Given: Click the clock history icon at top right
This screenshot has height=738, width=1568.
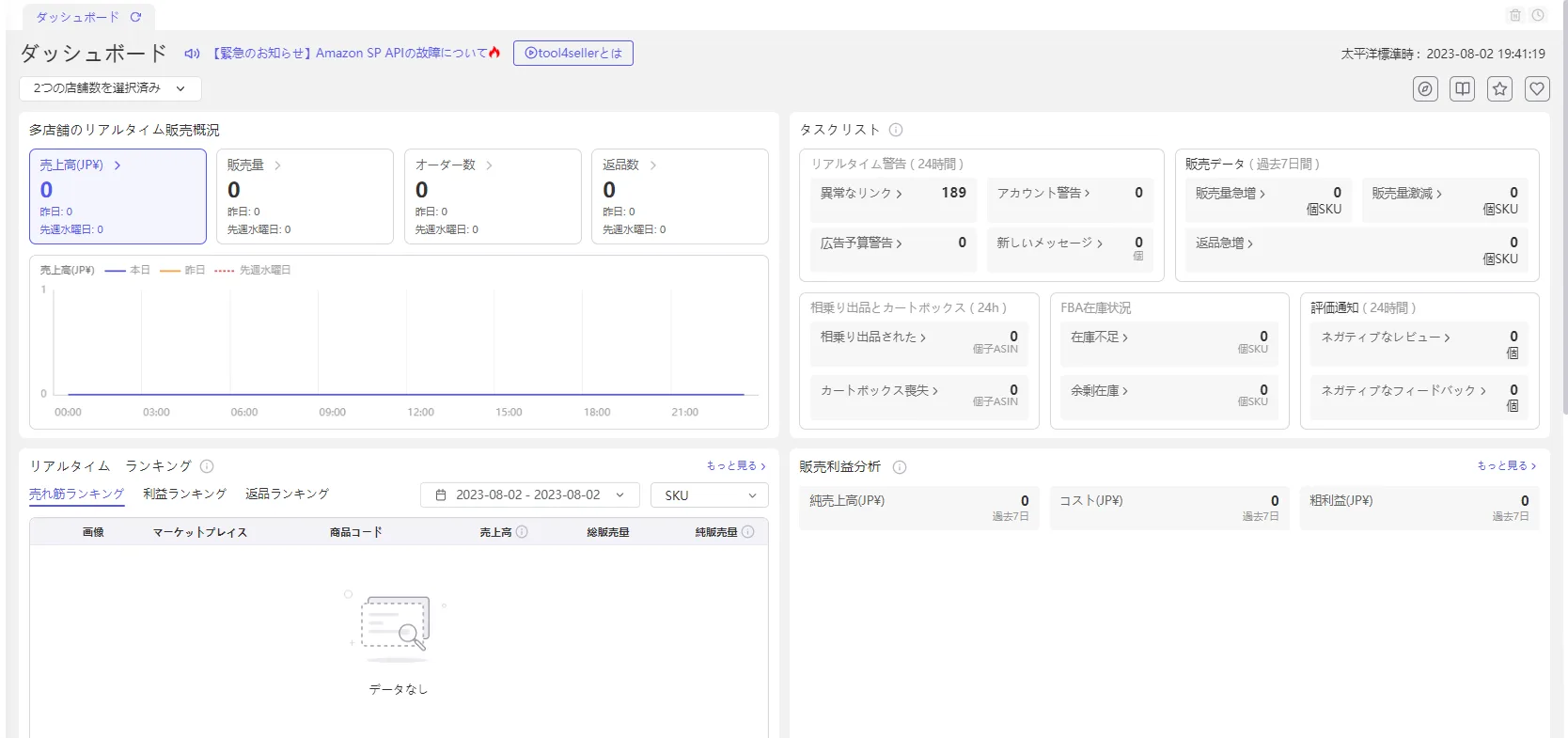Looking at the screenshot, I should coord(1538,15).
